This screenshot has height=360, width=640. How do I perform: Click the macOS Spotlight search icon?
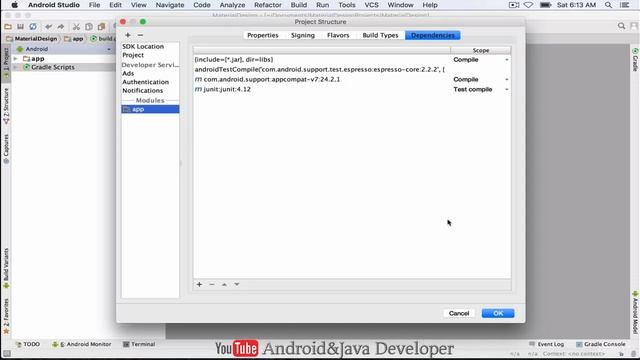608,5
